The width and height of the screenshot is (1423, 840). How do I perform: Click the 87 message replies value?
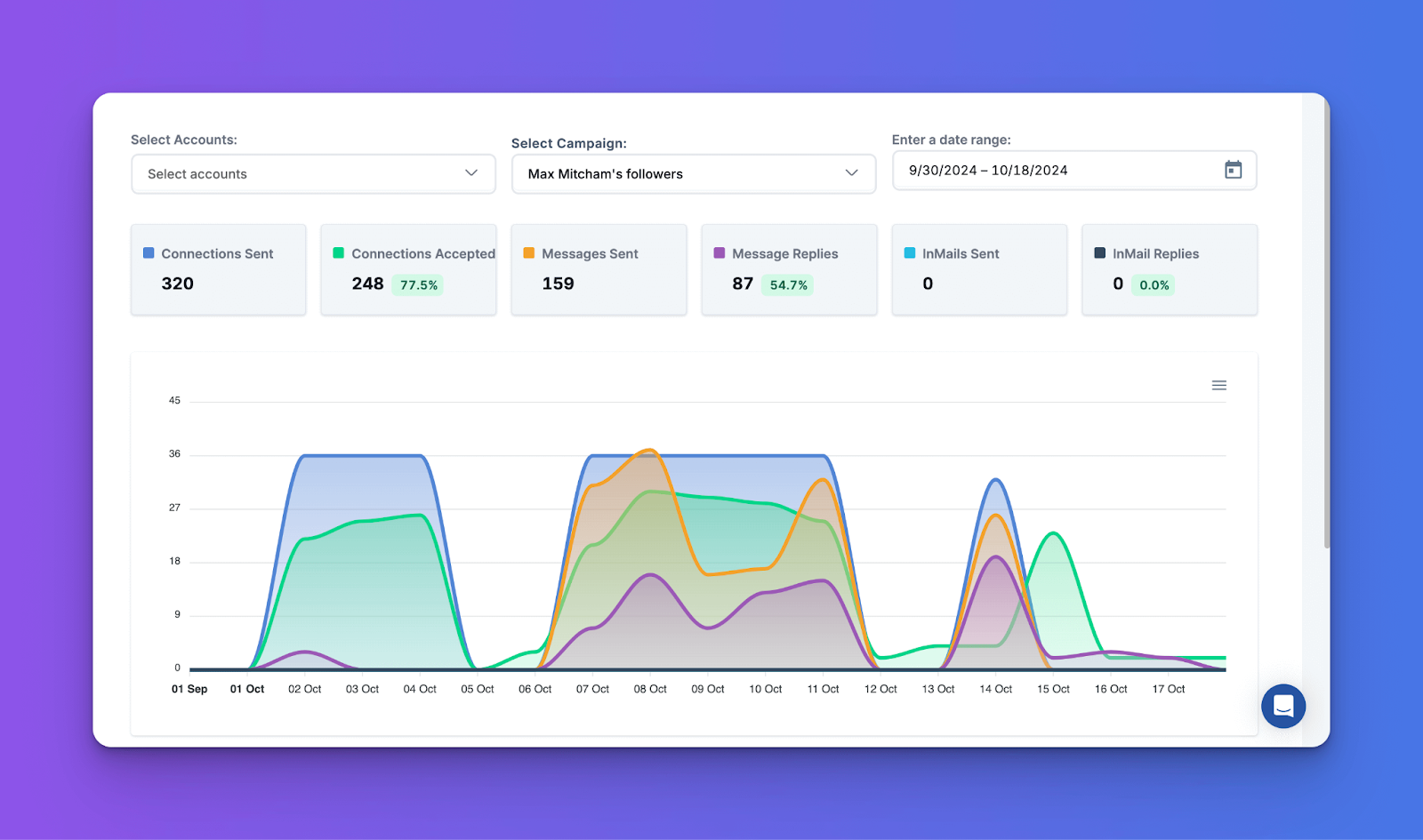tap(743, 284)
